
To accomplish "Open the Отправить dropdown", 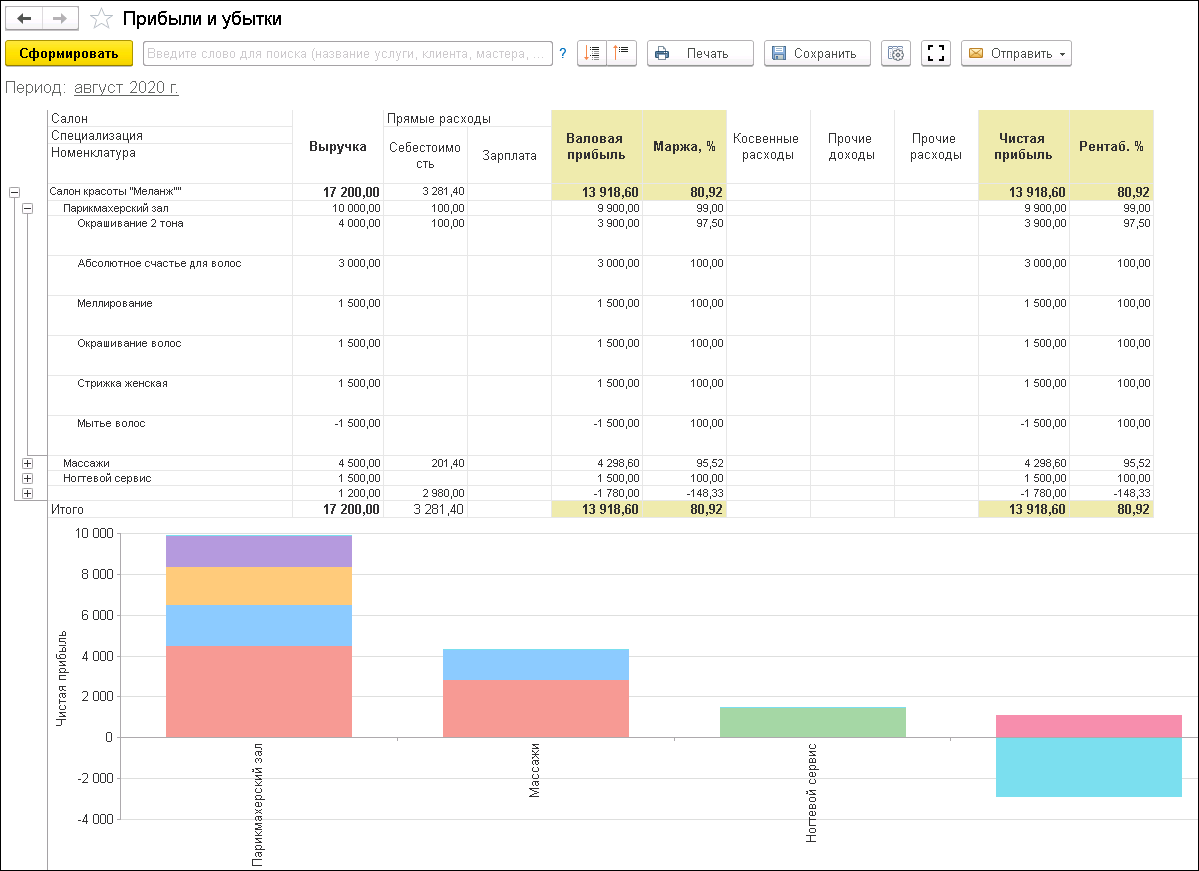I will point(1016,53).
